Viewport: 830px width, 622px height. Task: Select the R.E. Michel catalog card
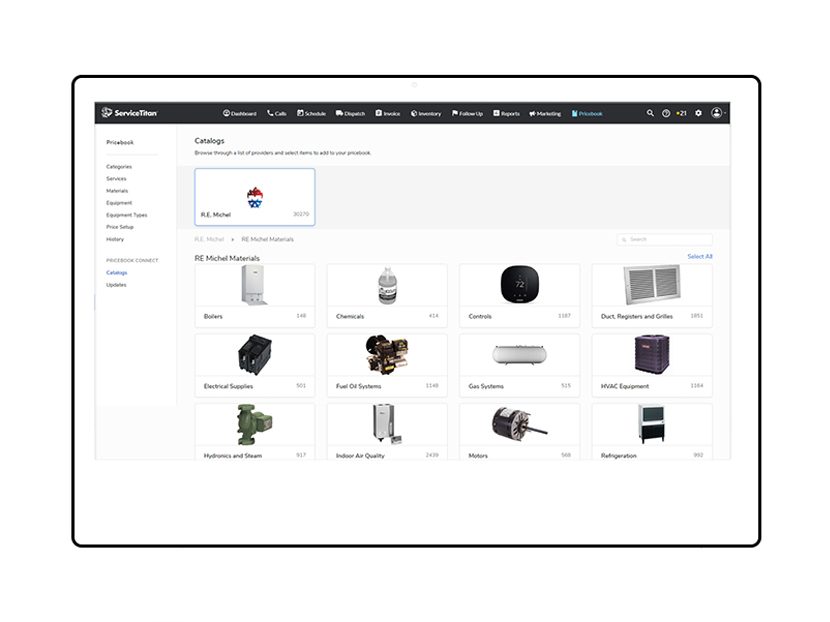click(254, 197)
